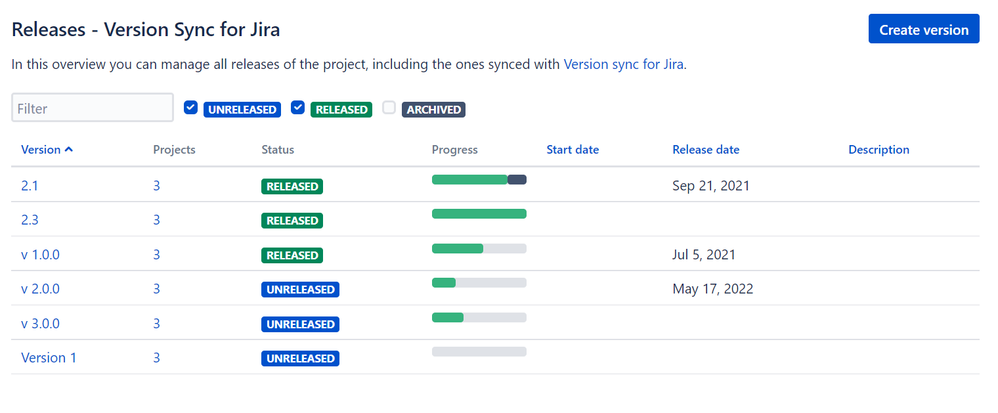Click progress bar of version 2.1
The image size is (998, 413).
[479, 179]
